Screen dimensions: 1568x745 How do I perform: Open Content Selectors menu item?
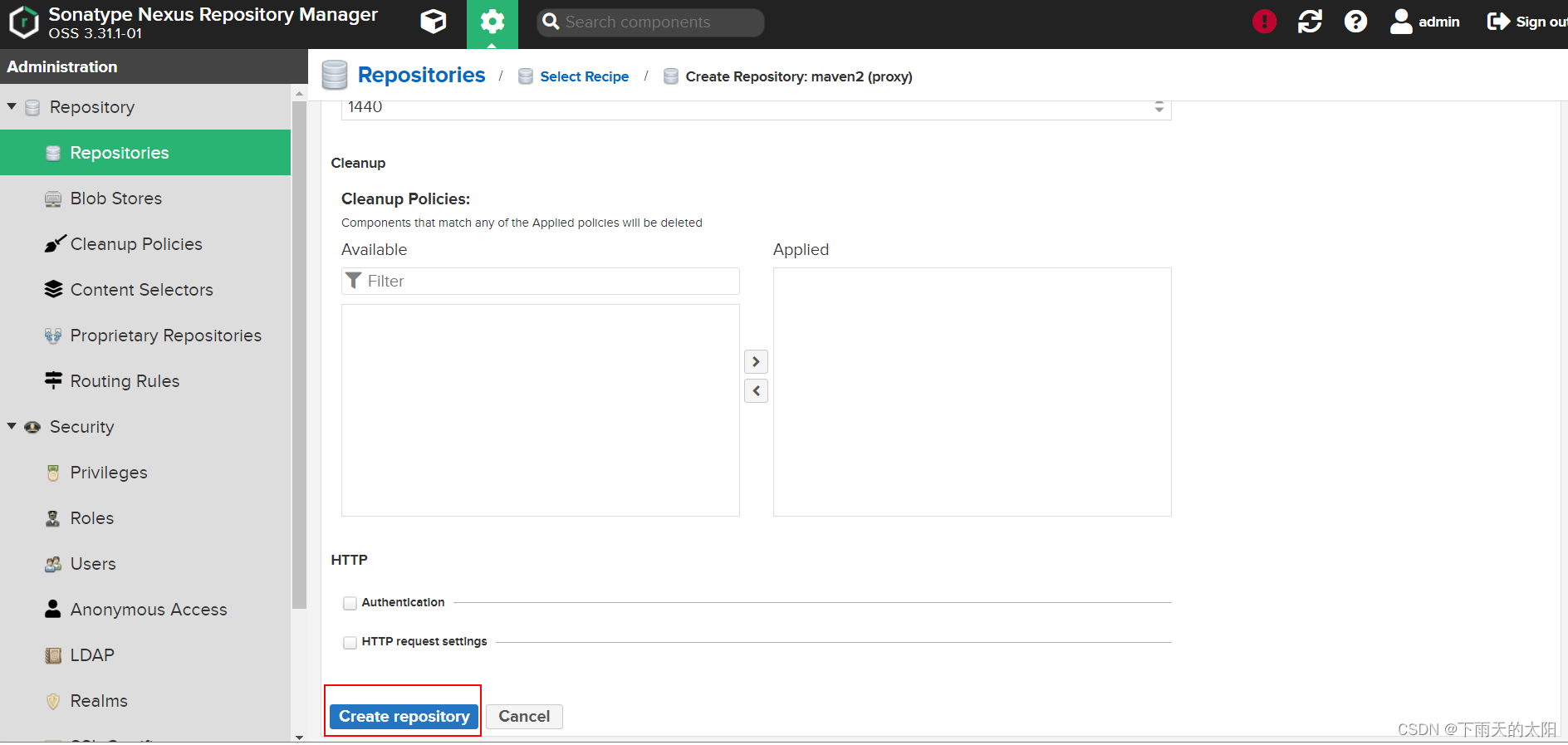[145, 289]
